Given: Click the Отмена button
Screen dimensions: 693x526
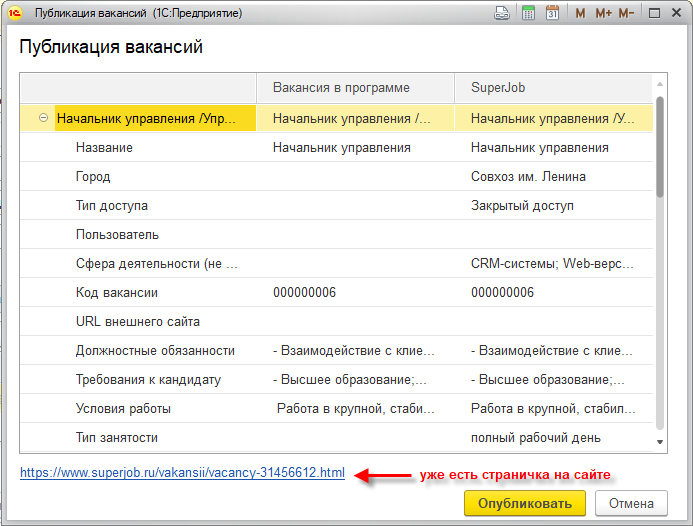Looking at the screenshot, I should [x=631, y=503].
